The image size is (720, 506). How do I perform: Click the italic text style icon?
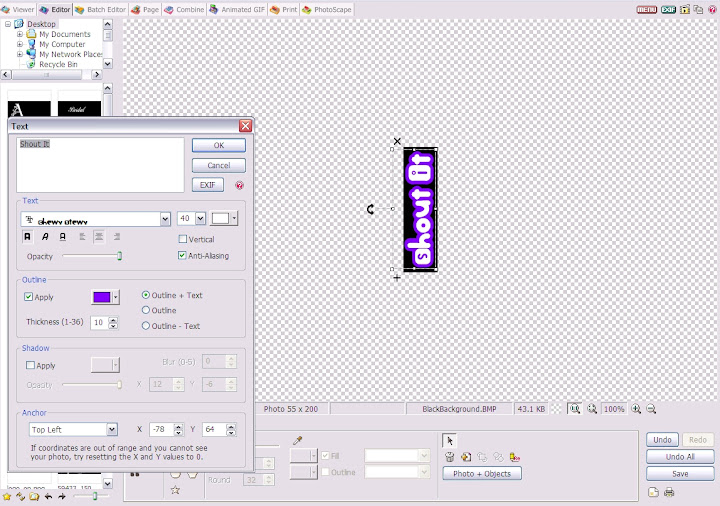point(45,237)
